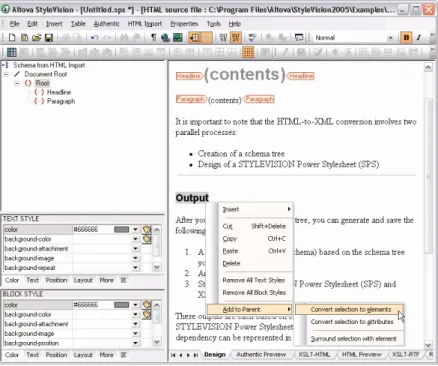Click the TEXT STYLE gray color swatch
Image resolution: width=438 pixels, height=366 pixels.
121,229
